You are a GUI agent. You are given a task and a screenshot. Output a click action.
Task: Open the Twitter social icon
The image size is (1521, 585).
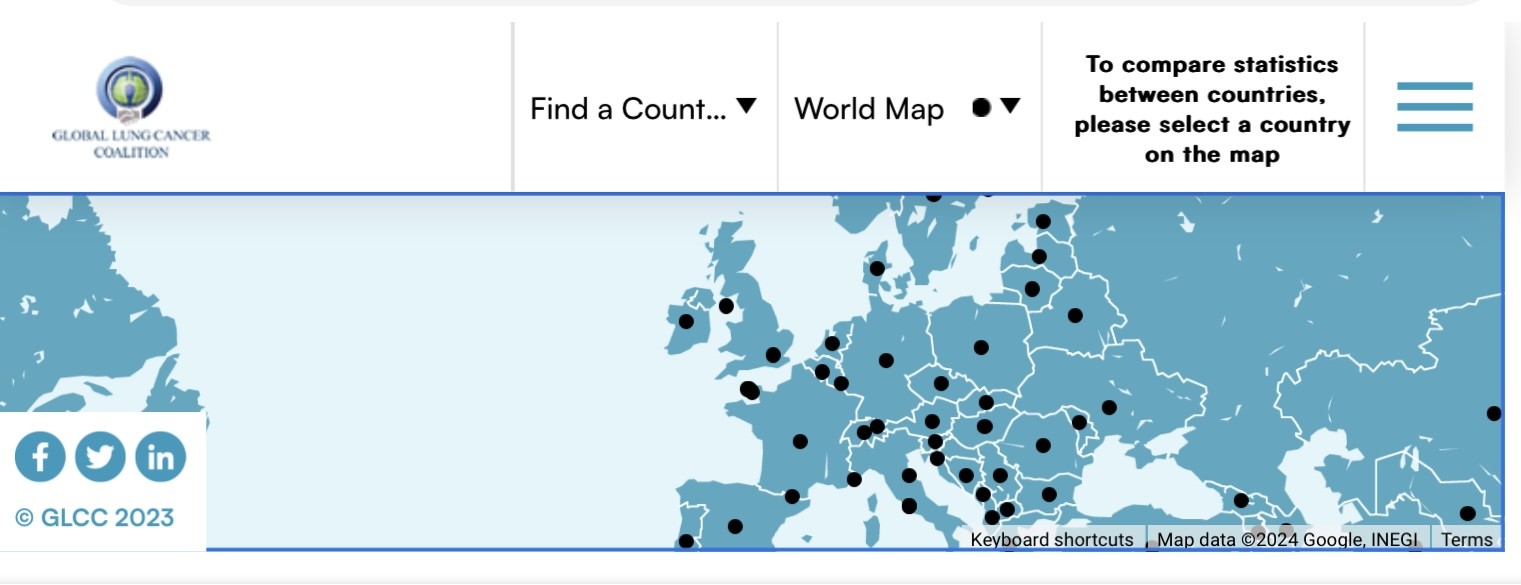(x=100, y=457)
